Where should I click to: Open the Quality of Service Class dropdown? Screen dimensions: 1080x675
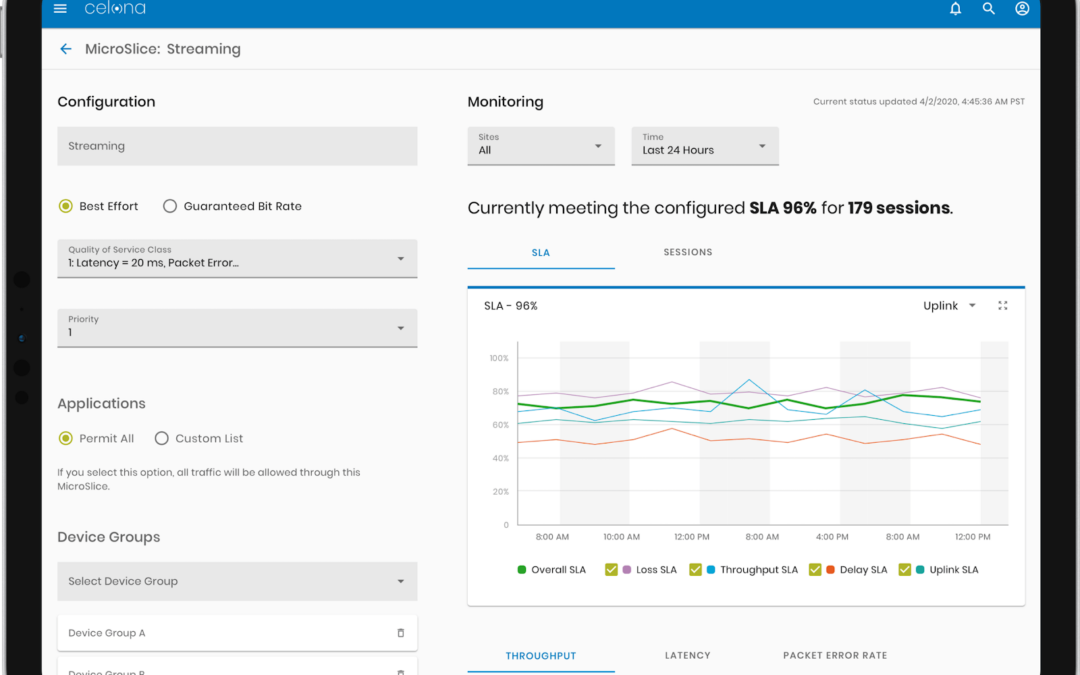click(237, 258)
